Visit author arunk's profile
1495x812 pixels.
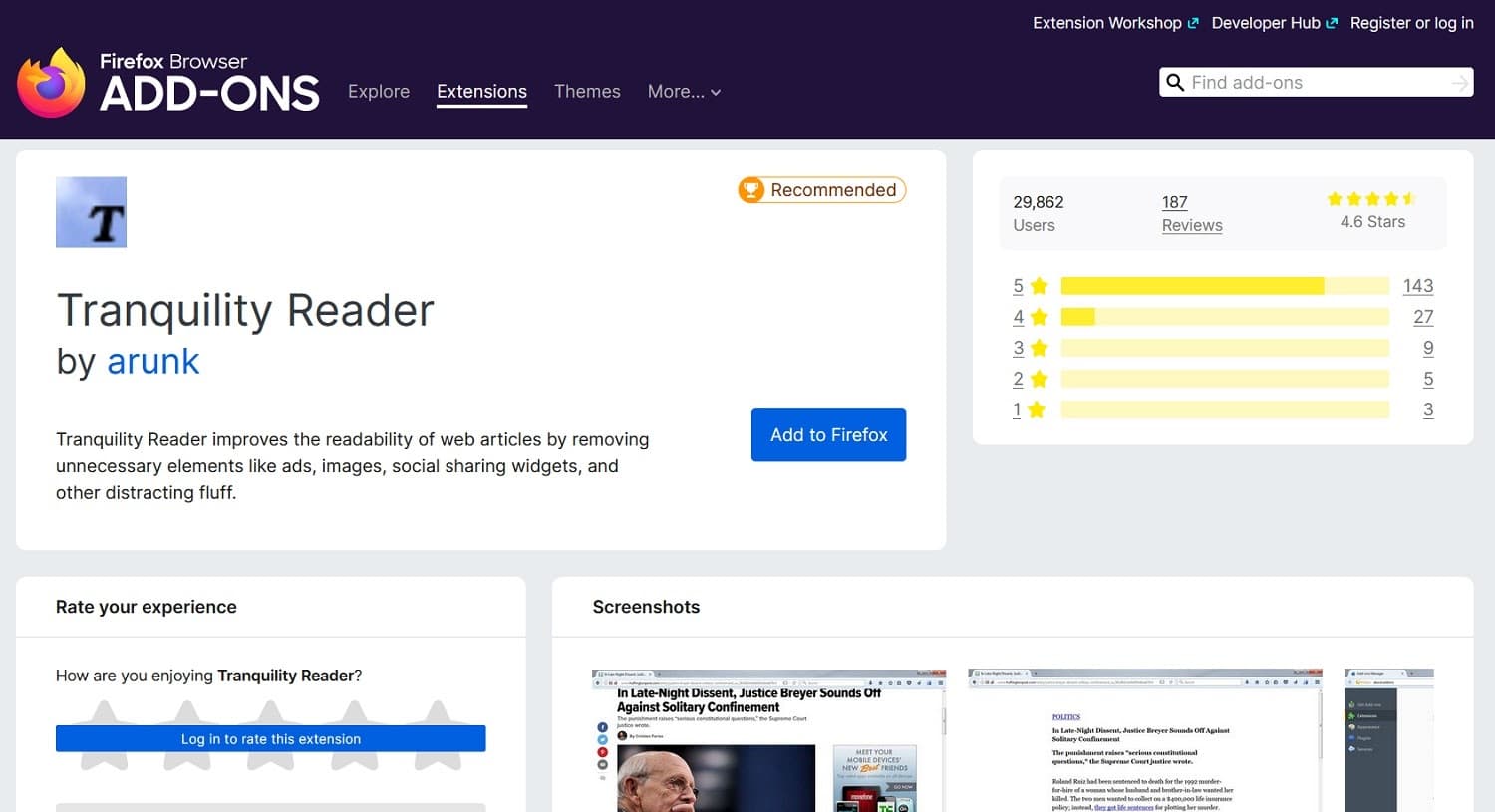153,362
